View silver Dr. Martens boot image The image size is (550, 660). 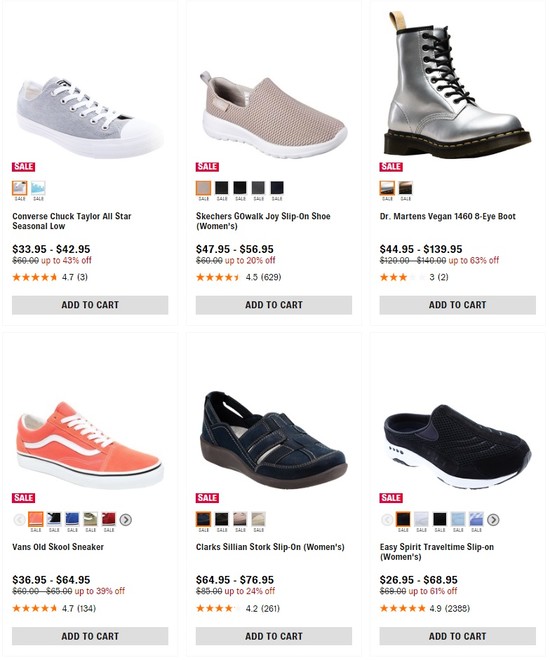click(x=459, y=85)
